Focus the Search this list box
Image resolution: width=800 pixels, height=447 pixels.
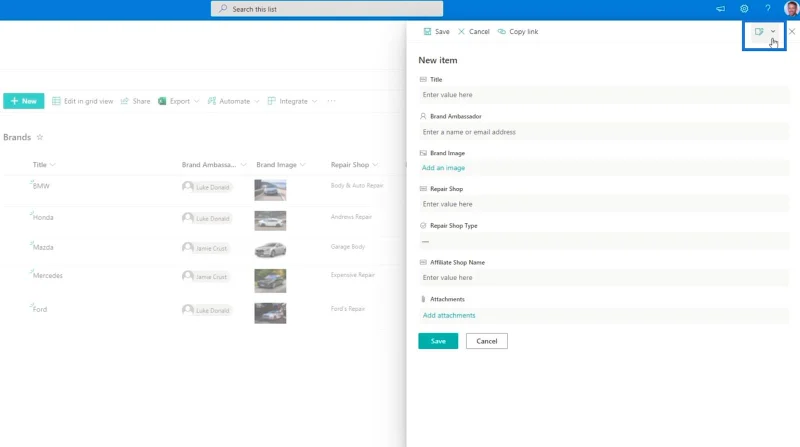click(x=327, y=9)
